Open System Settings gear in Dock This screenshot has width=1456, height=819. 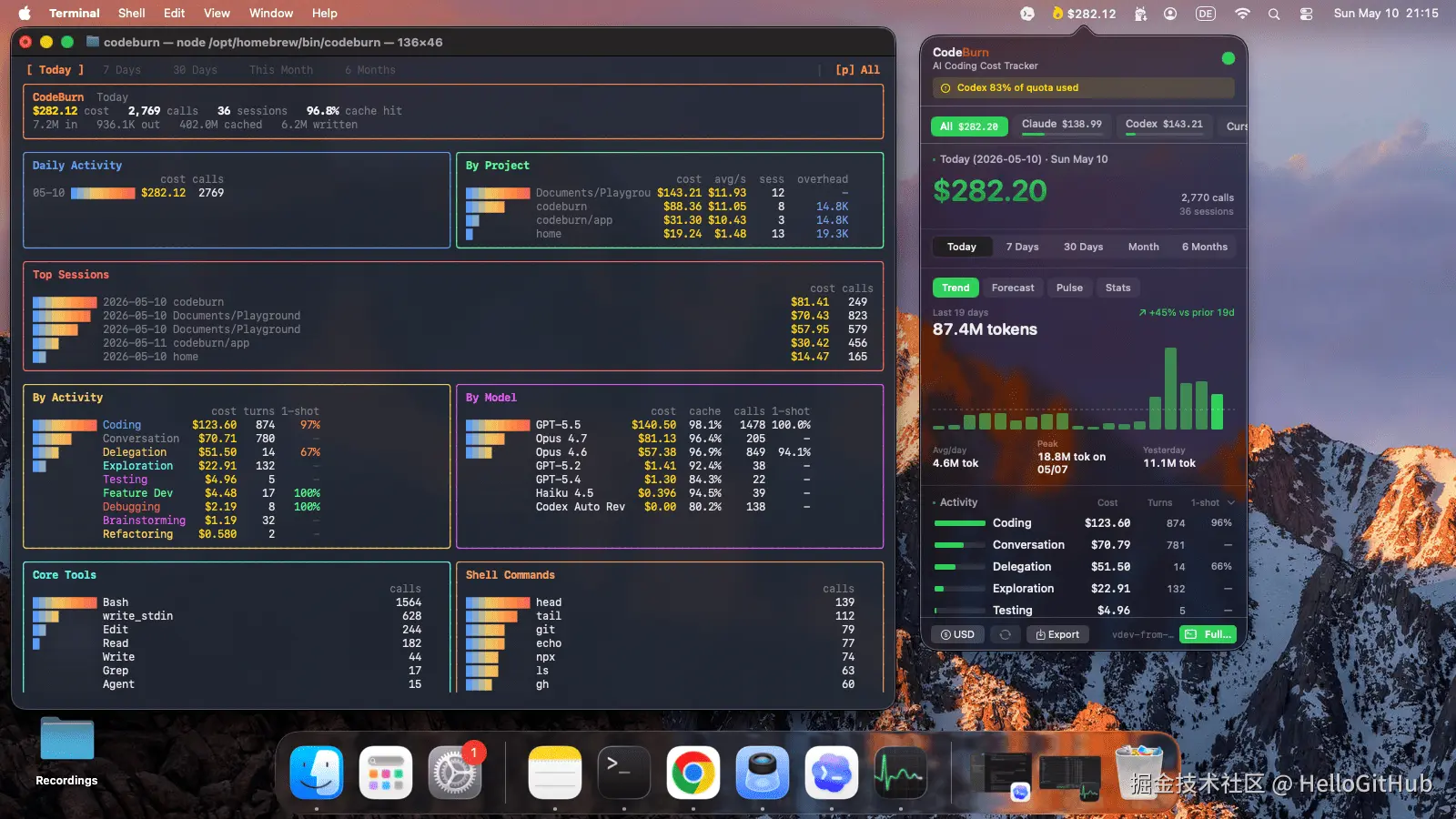coord(455,773)
